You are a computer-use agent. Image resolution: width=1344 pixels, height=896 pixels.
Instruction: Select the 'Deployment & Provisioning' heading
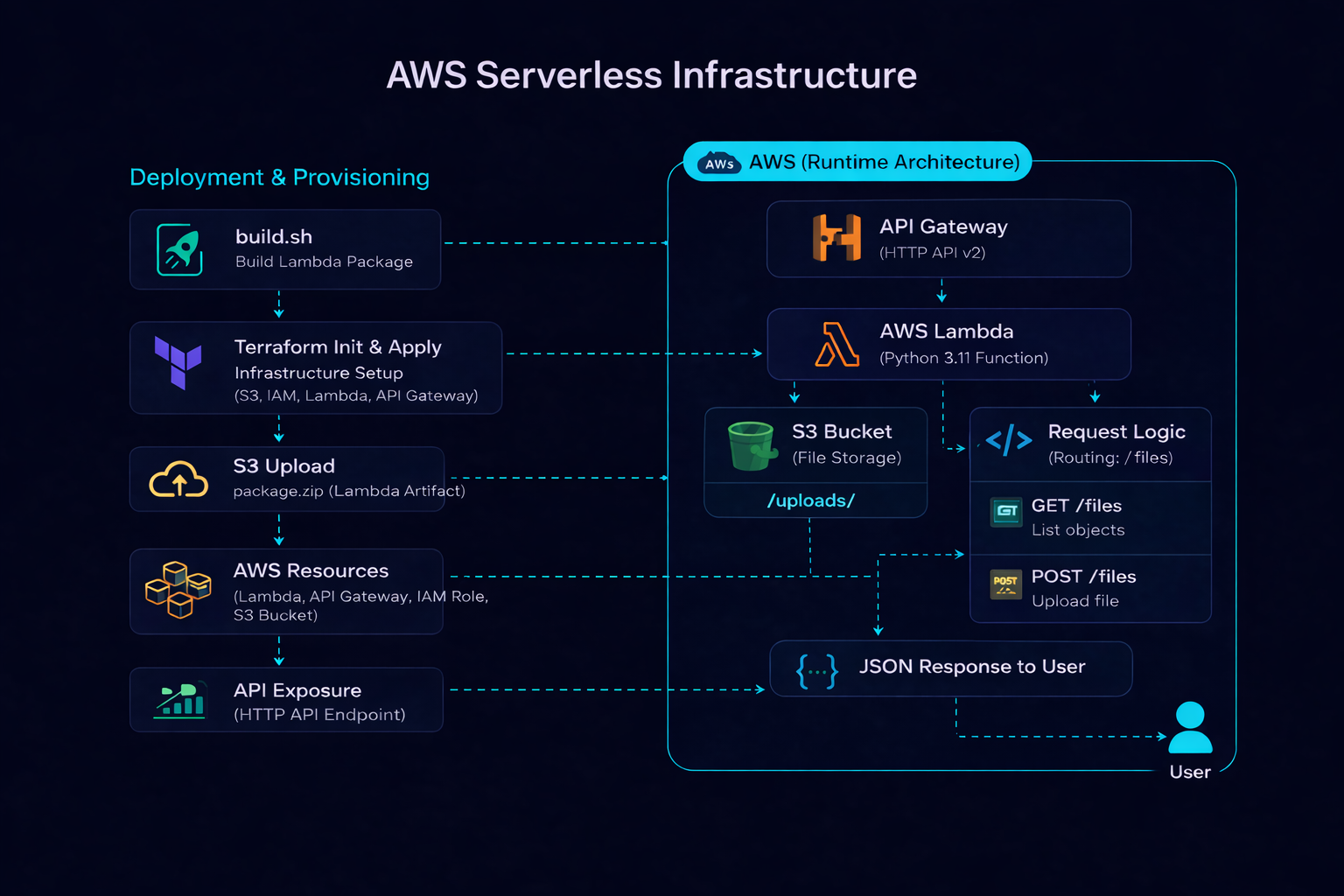pos(279,178)
